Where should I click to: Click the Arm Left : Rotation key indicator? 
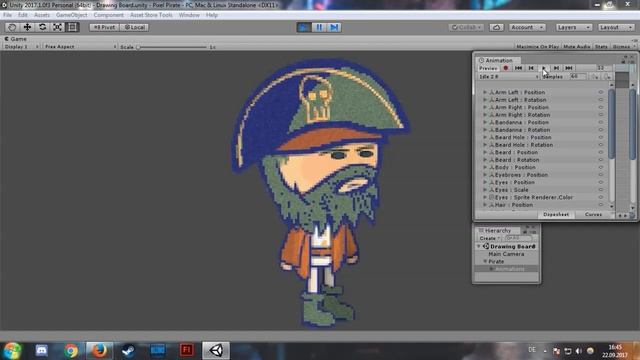601,100
